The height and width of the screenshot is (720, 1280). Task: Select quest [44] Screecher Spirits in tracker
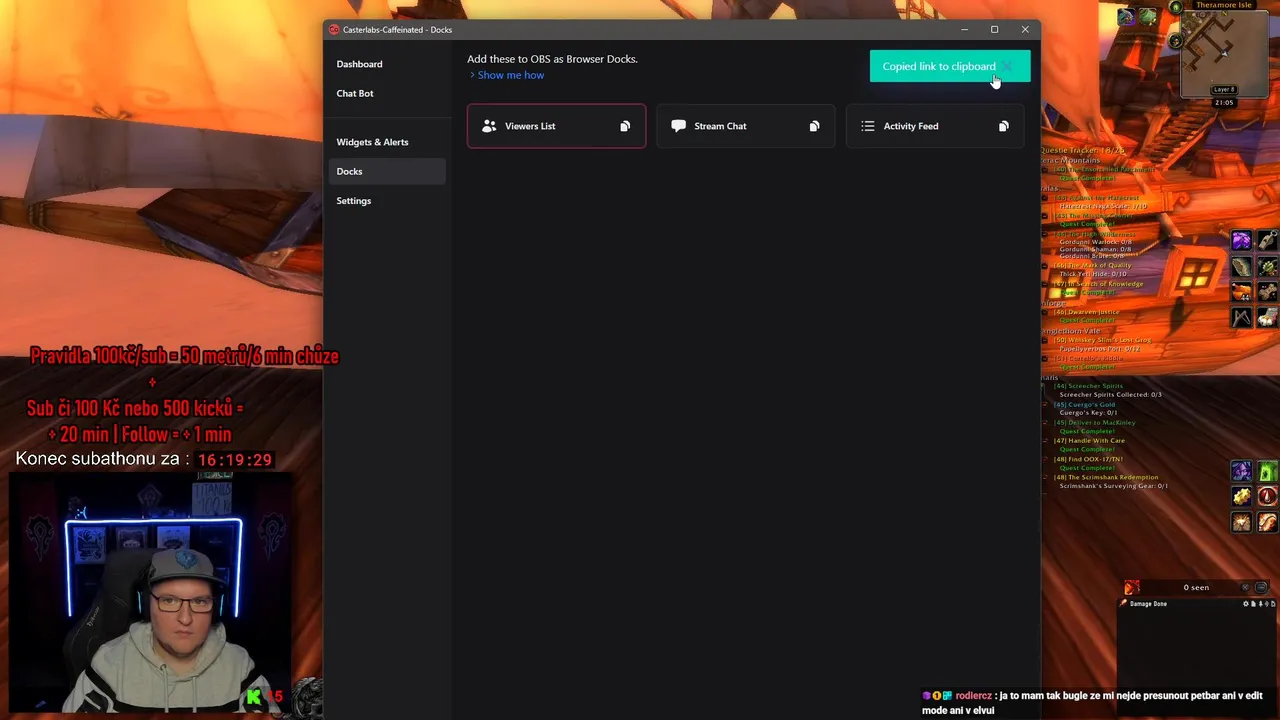pos(1090,386)
